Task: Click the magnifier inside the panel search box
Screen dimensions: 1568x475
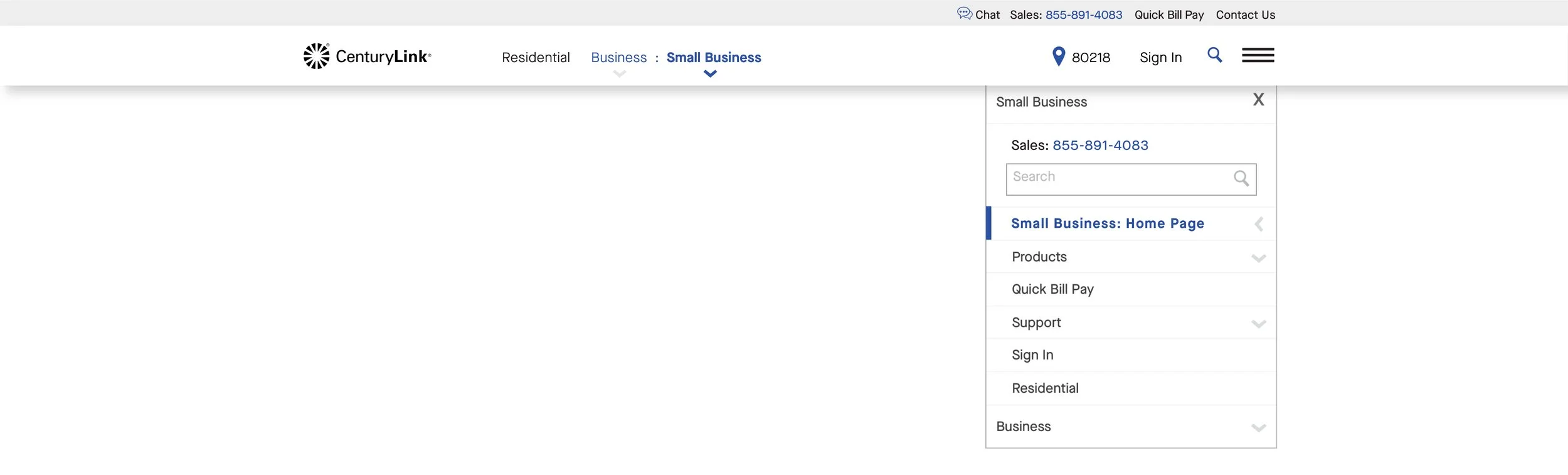Action: click(x=1241, y=179)
